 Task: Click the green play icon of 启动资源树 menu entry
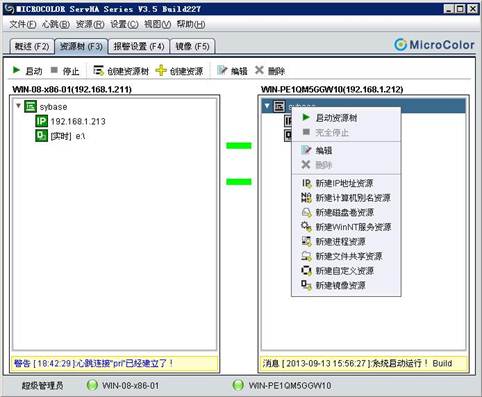(x=306, y=117)
